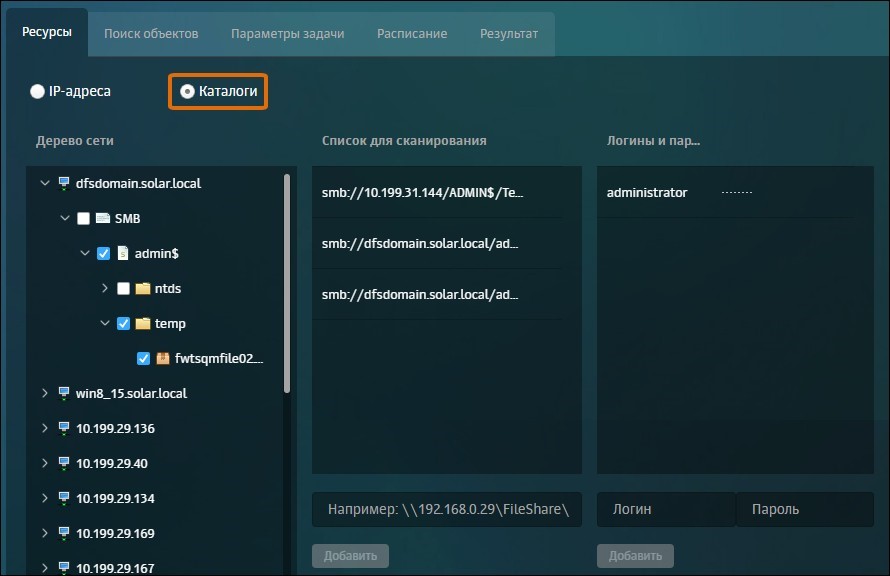Viewport: 890px width, 576px height.
Task: Click the fwtsqmfile02 archive icon
Action: (x=163, y=358)
